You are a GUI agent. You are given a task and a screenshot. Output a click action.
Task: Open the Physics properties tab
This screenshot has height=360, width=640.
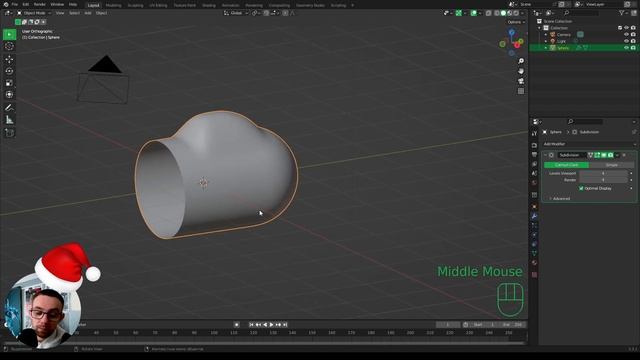pos(534,235)
